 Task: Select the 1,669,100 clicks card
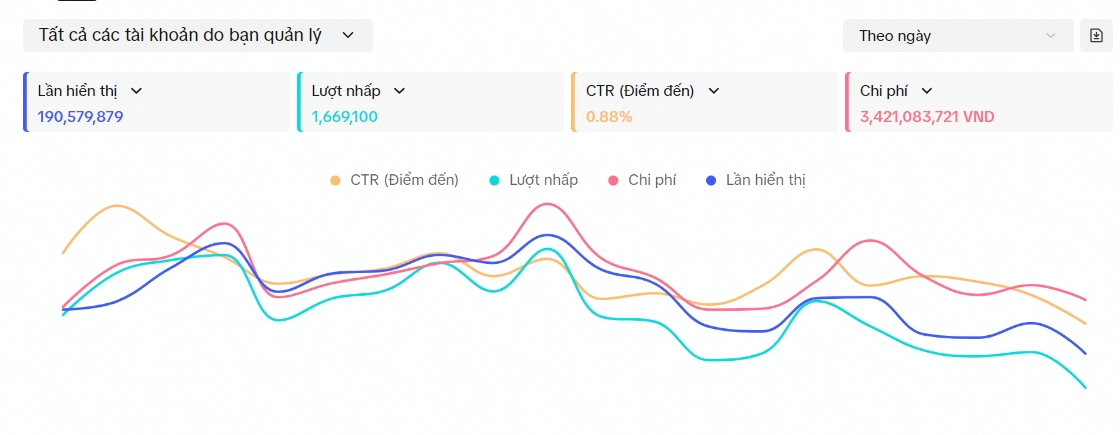point(431,102)
